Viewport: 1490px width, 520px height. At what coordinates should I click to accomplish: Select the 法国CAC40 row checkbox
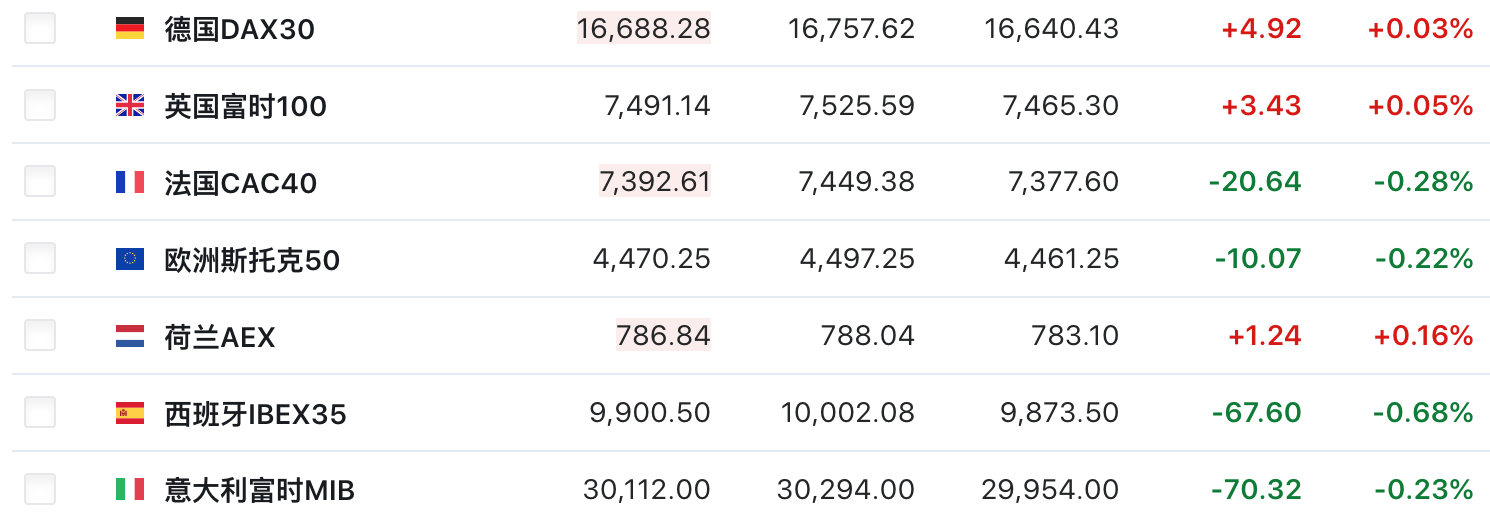coord(40,182)
